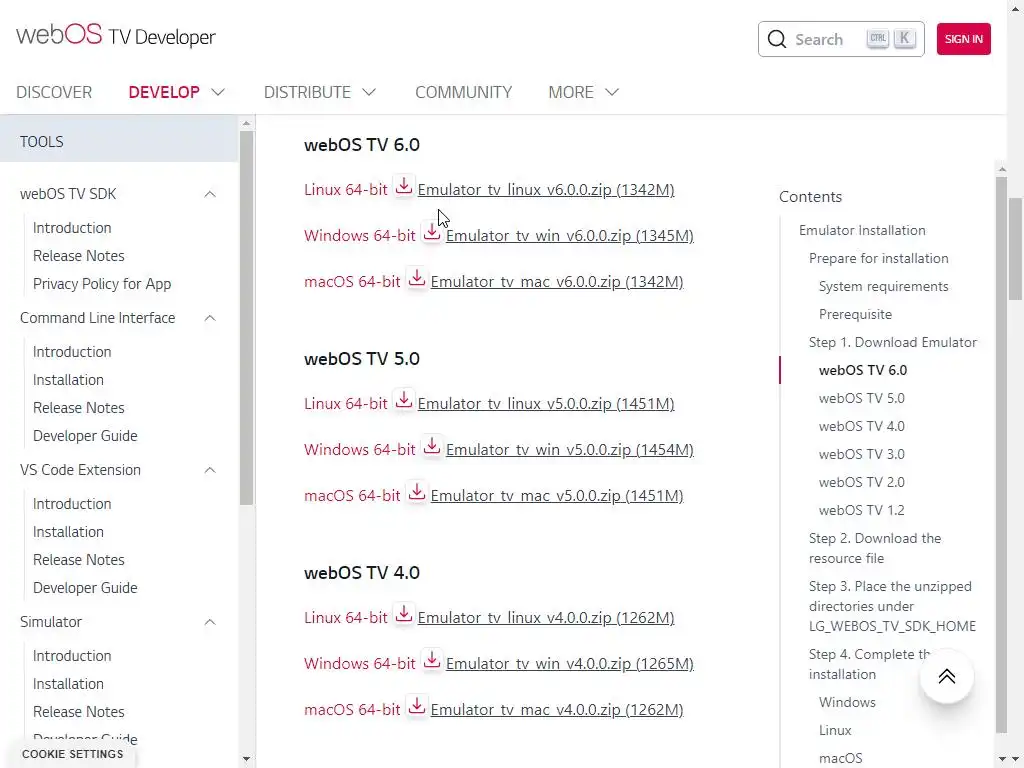Open the COMMUNITY nav item
Viewport: 1024px width, 768px height.
pyautogui.click(x=464, y=92)
